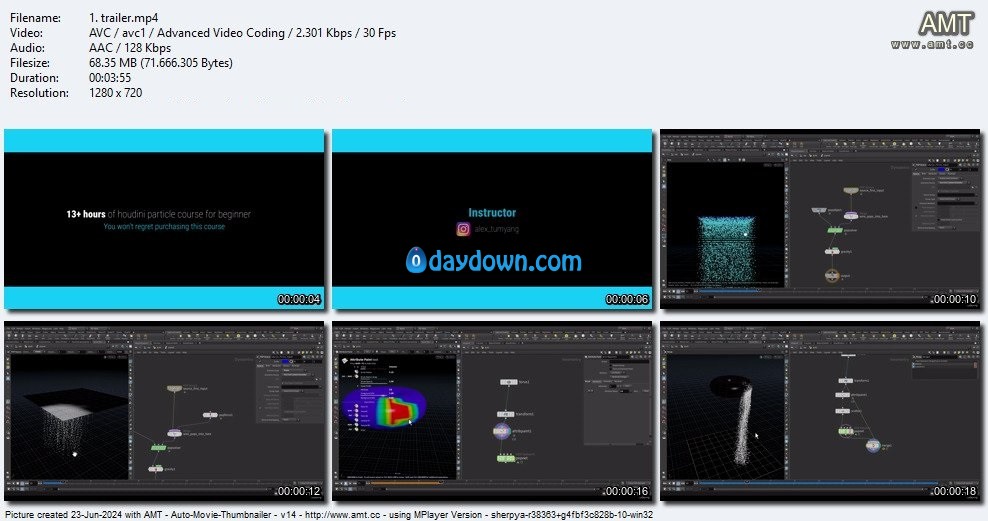Select the filename text '1. trailer.mp4'
The width and height of the screenshot is (988, 521).
click(124, 18)
